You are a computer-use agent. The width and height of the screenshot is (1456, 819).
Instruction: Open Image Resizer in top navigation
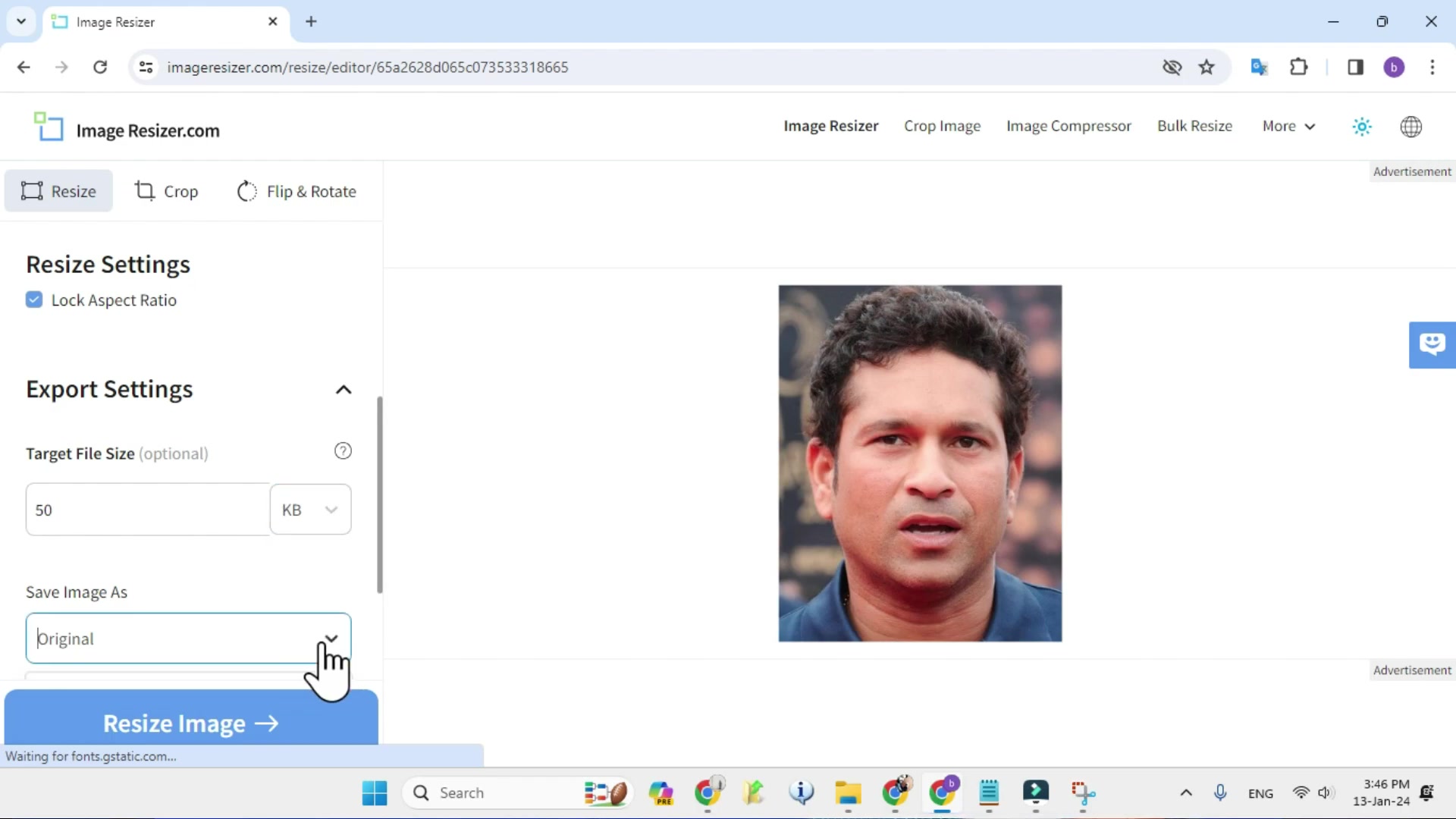(x=830, y=126)
